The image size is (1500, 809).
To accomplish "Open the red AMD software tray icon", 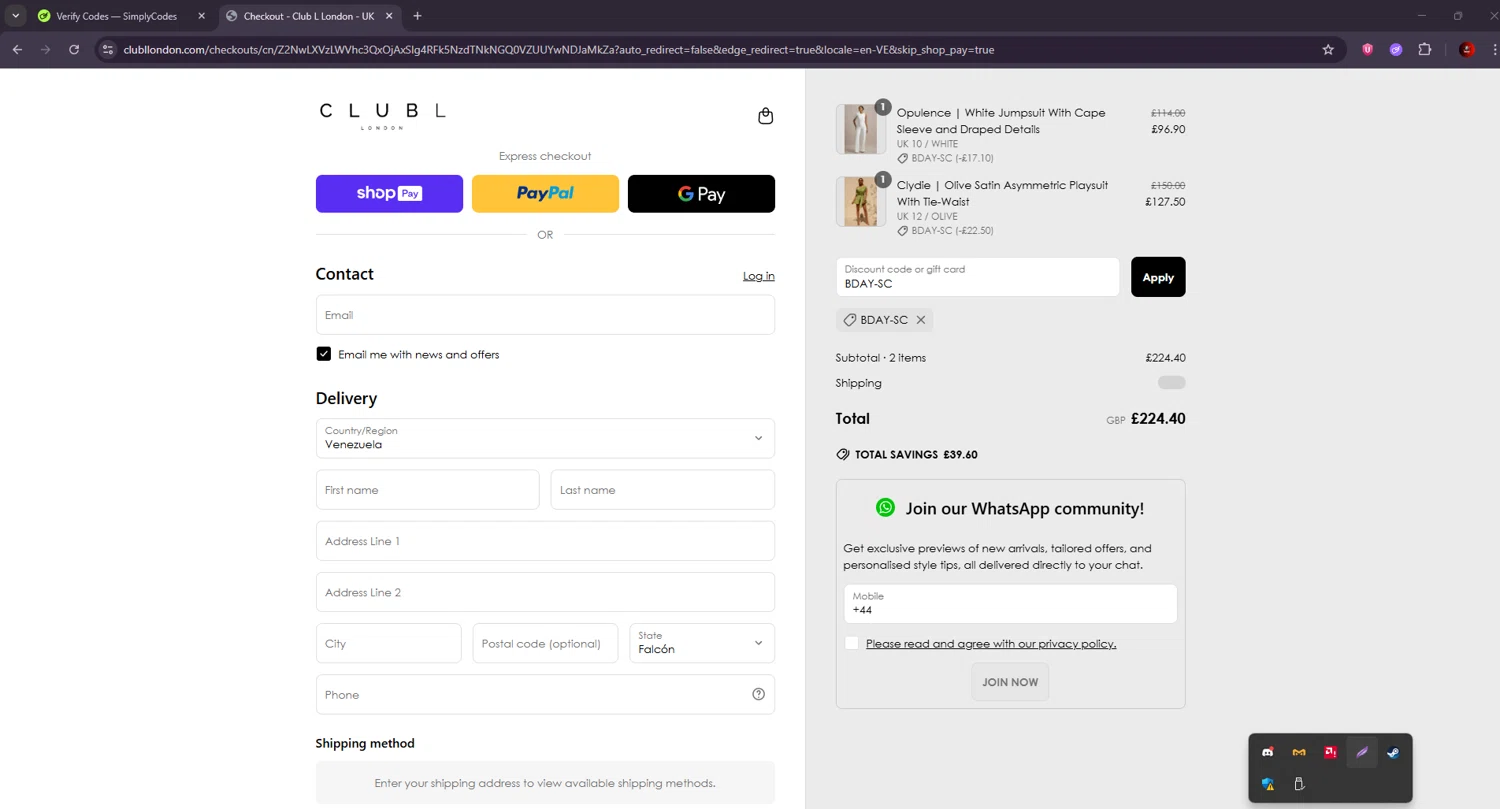I will coord(1330,752).
